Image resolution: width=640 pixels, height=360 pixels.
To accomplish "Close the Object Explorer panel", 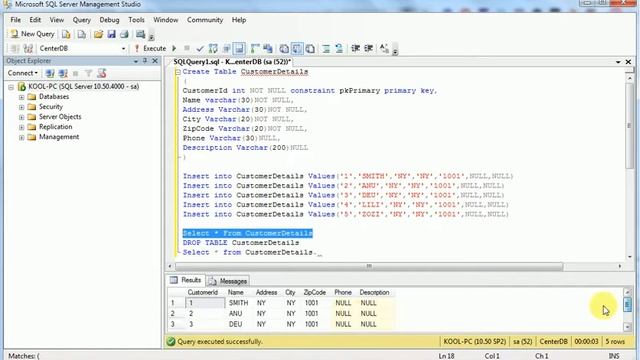I will click(155, 61).
